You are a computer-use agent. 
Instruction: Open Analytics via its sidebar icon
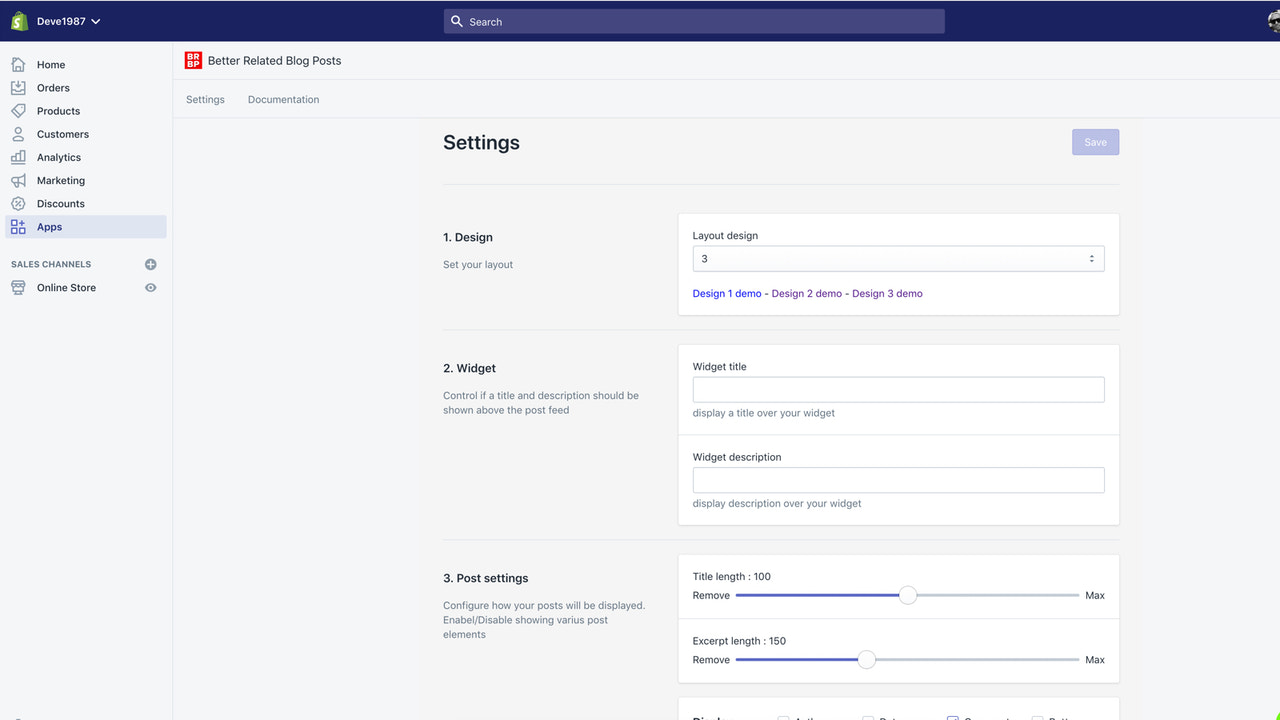pos(18,157)
